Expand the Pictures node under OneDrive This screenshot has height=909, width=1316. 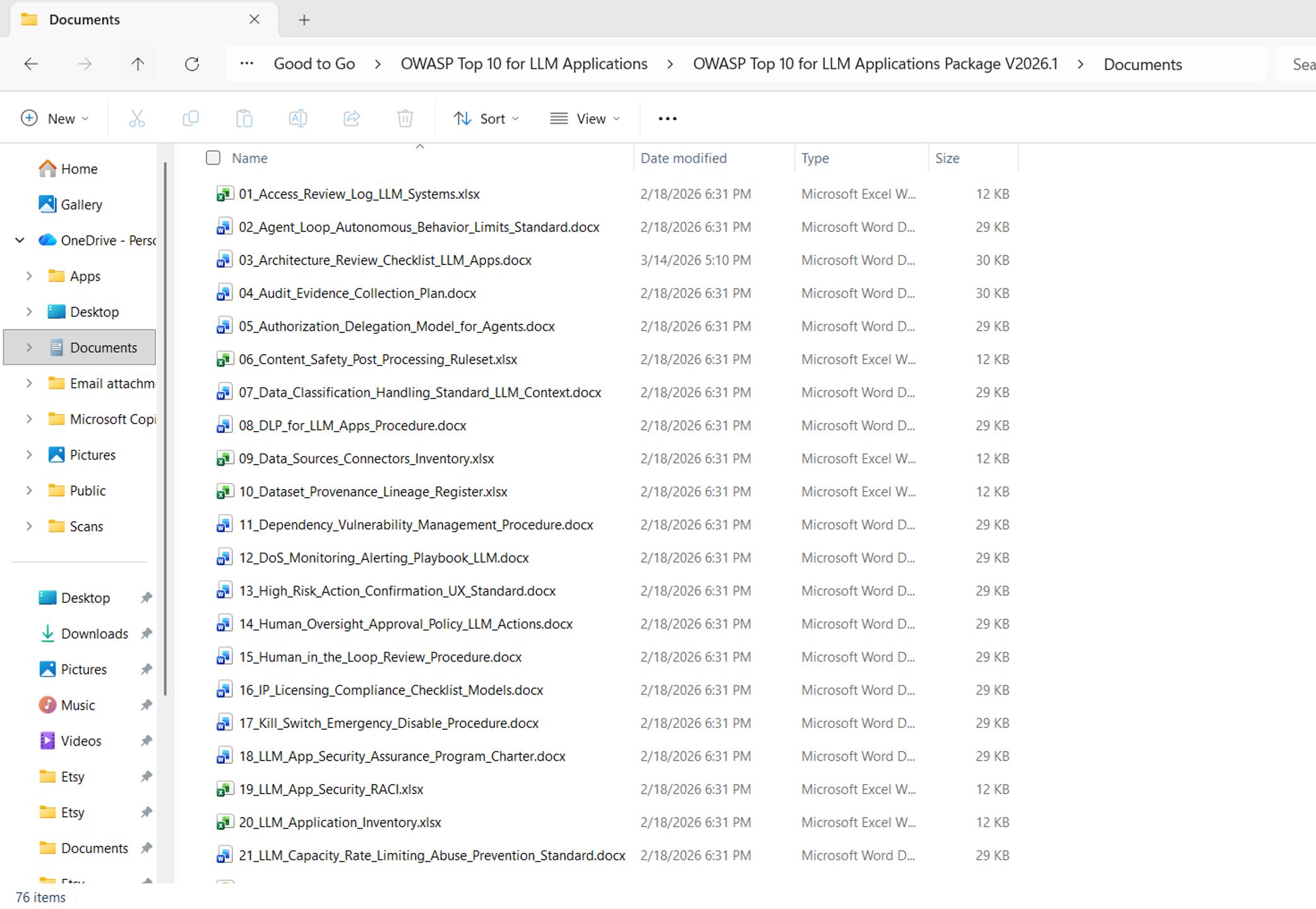pos(29,455)
